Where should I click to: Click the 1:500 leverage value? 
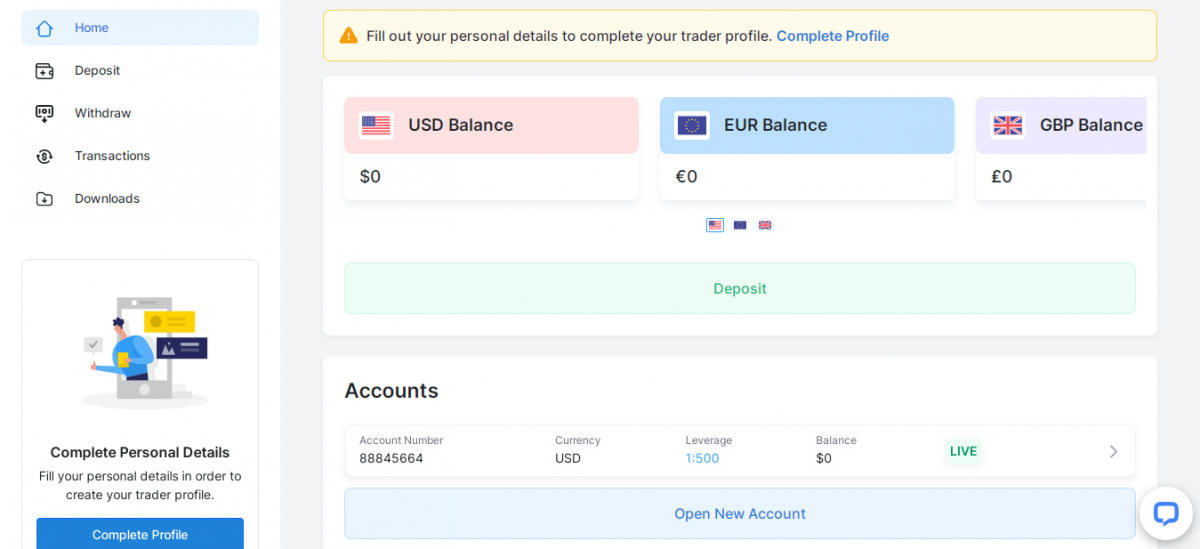pos(702,458)
